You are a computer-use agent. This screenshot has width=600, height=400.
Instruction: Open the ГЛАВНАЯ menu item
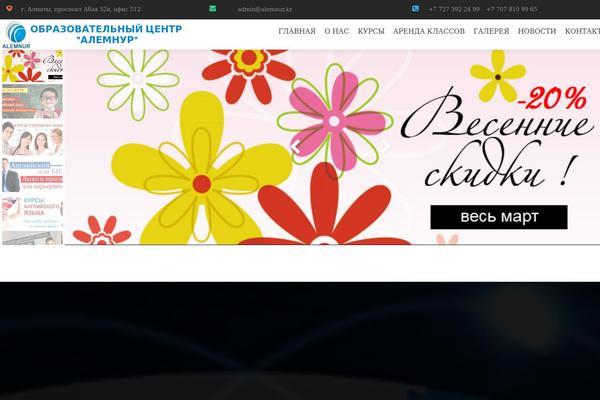pos(297,31)
